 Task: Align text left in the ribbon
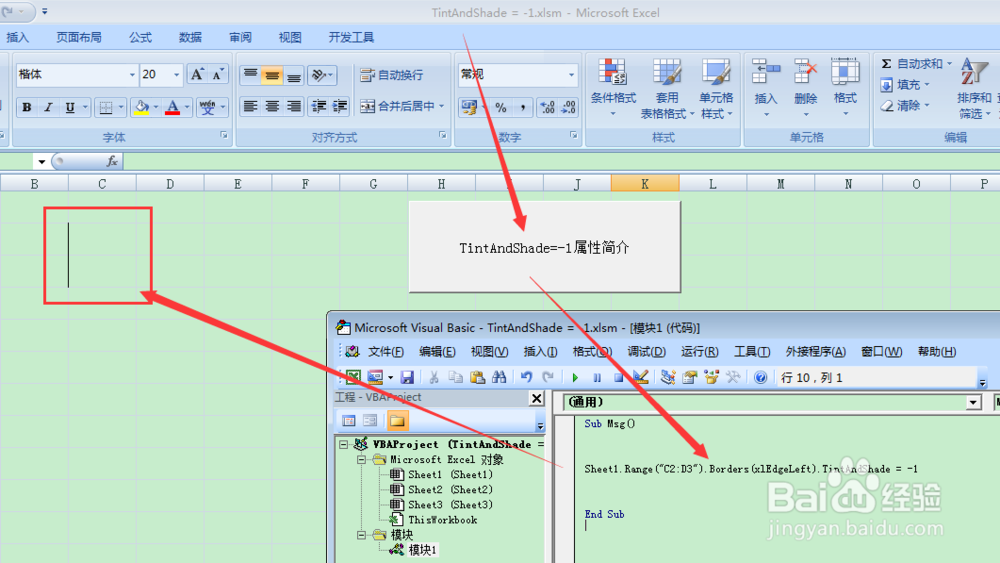251,106
